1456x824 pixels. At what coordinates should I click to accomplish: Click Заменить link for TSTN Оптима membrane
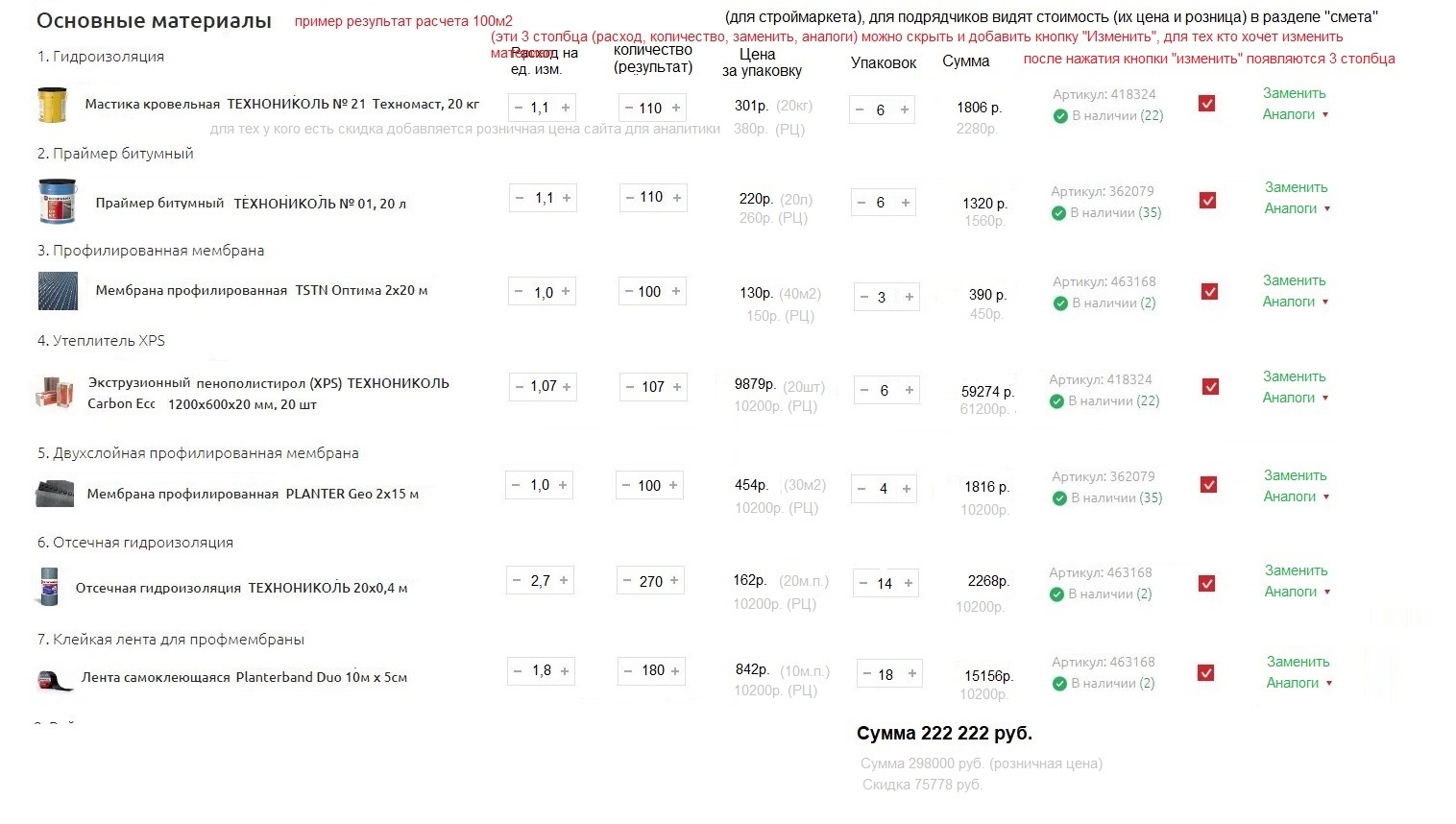(1294, 280)
